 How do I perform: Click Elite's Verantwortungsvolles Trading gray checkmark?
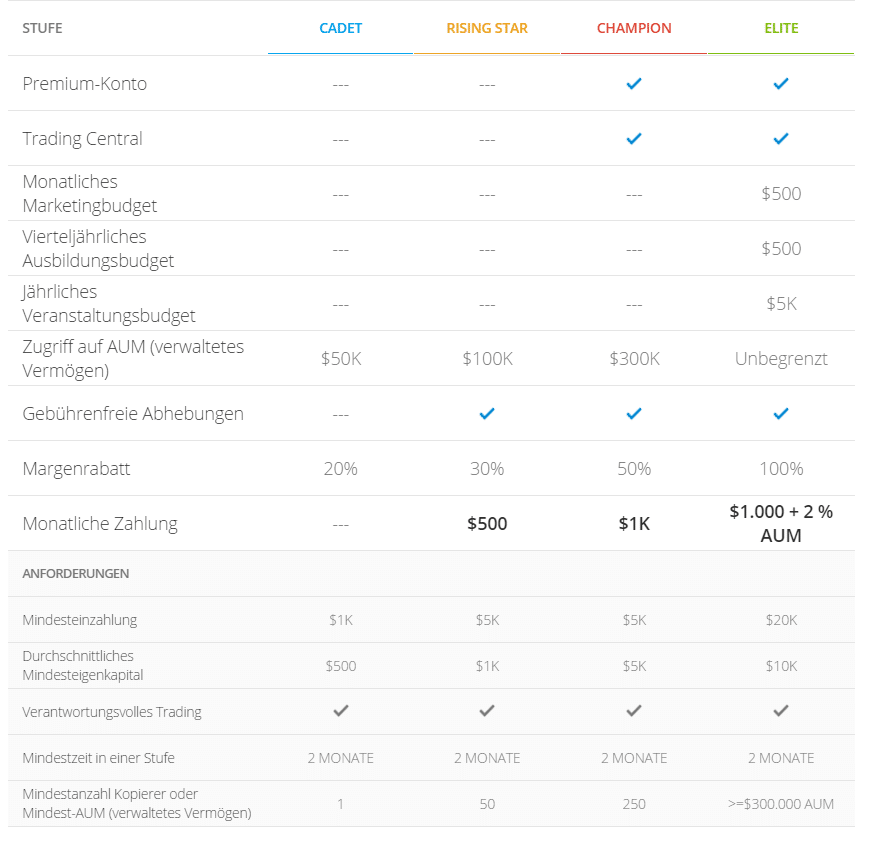[x=781, y=711]
